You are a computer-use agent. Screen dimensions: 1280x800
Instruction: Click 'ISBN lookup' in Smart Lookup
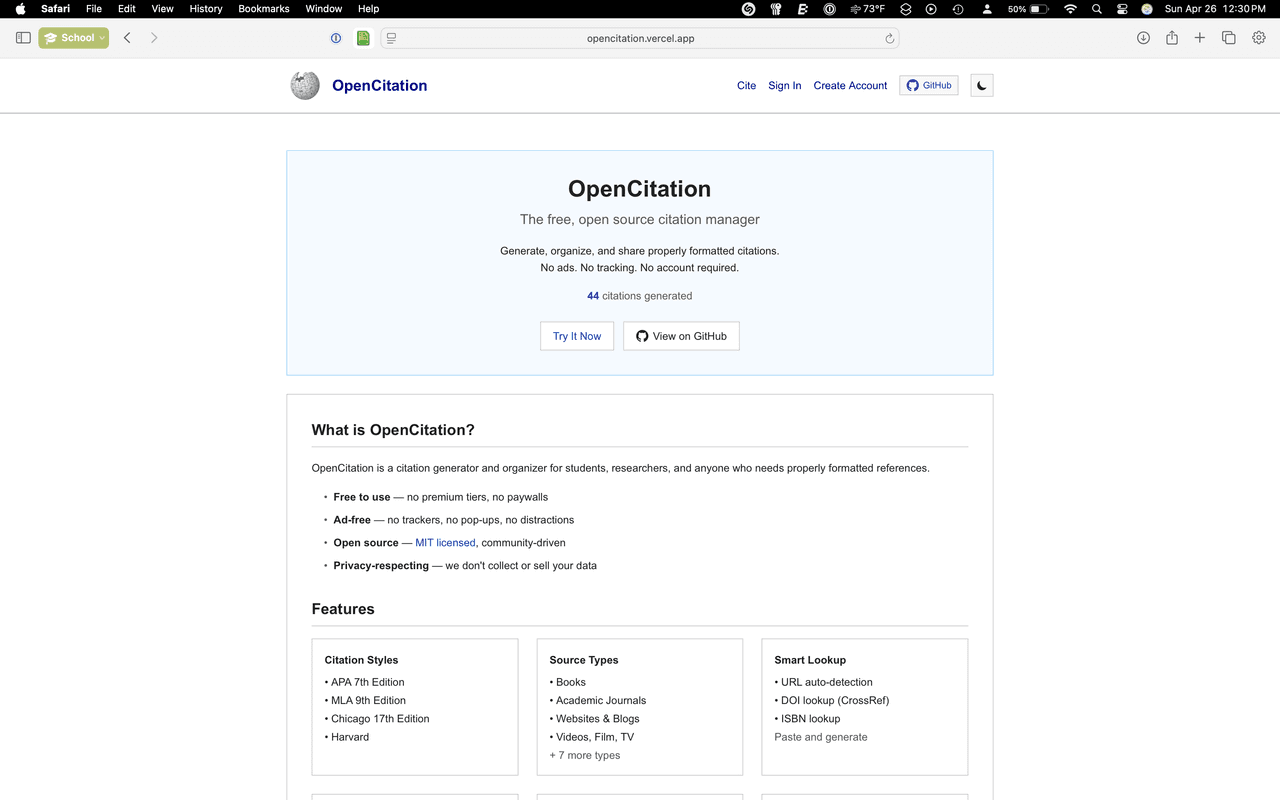[811, 719]
